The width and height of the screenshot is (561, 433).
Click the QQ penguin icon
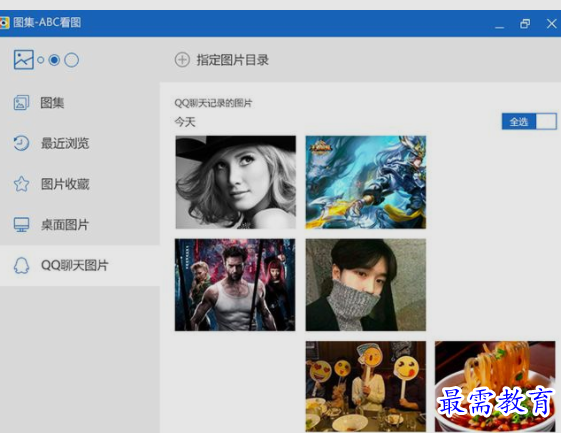coord(21,266)
